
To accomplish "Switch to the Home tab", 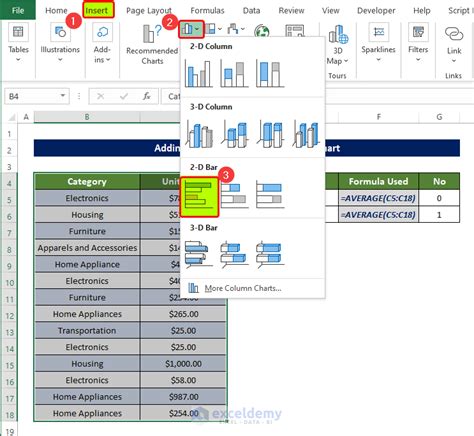I will pos(56,11).
